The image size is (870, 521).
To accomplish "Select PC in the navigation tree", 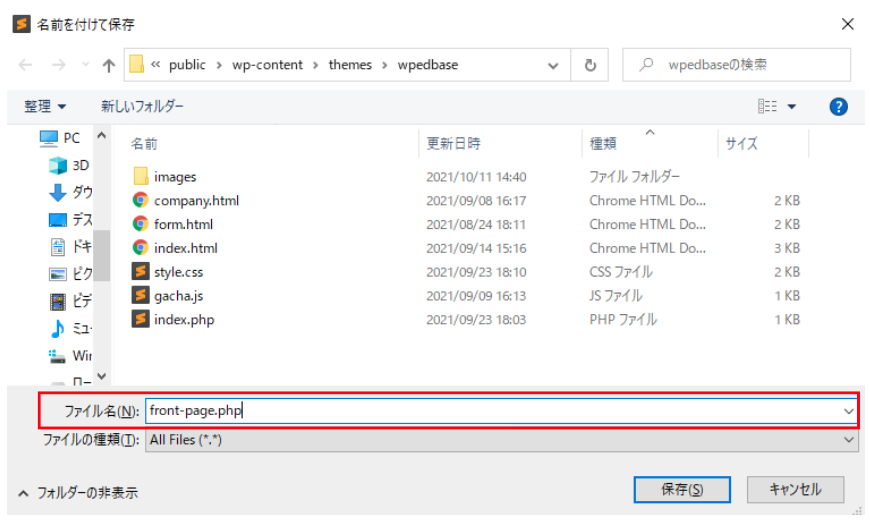I will click(x=60, y=138).
